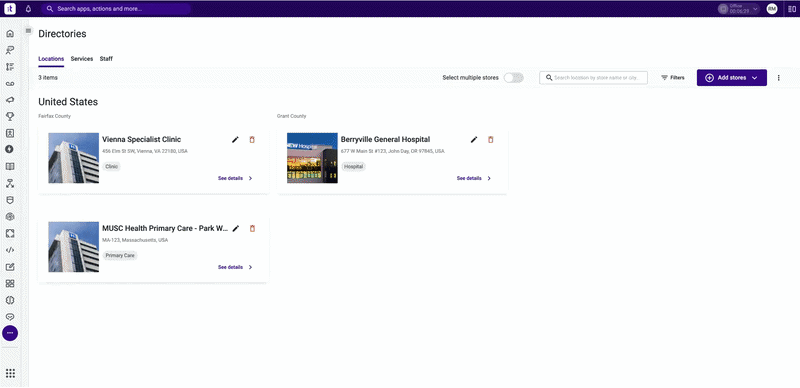Open the notifications drop icon in the top bar
The image size is (800, 388).
(x=28, y=9)
